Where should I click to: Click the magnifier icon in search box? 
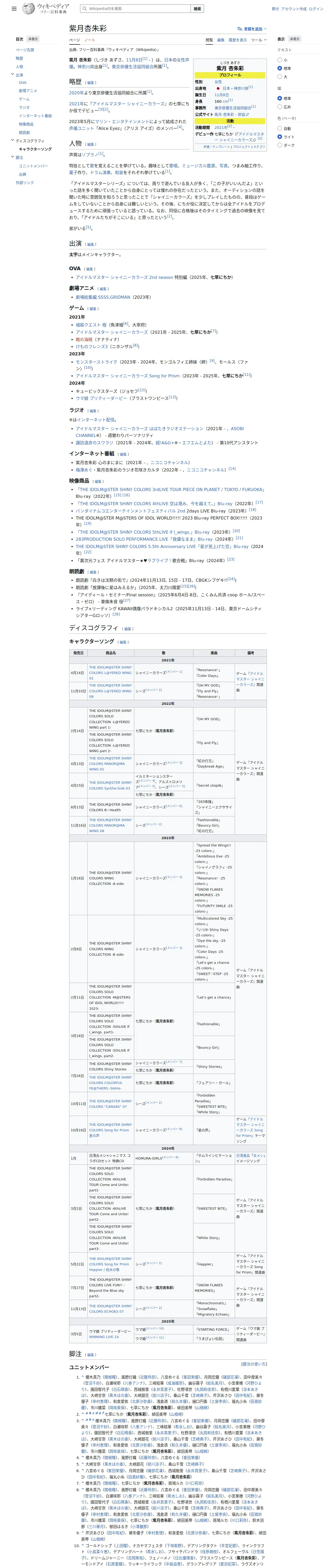(x=84, y=9)
